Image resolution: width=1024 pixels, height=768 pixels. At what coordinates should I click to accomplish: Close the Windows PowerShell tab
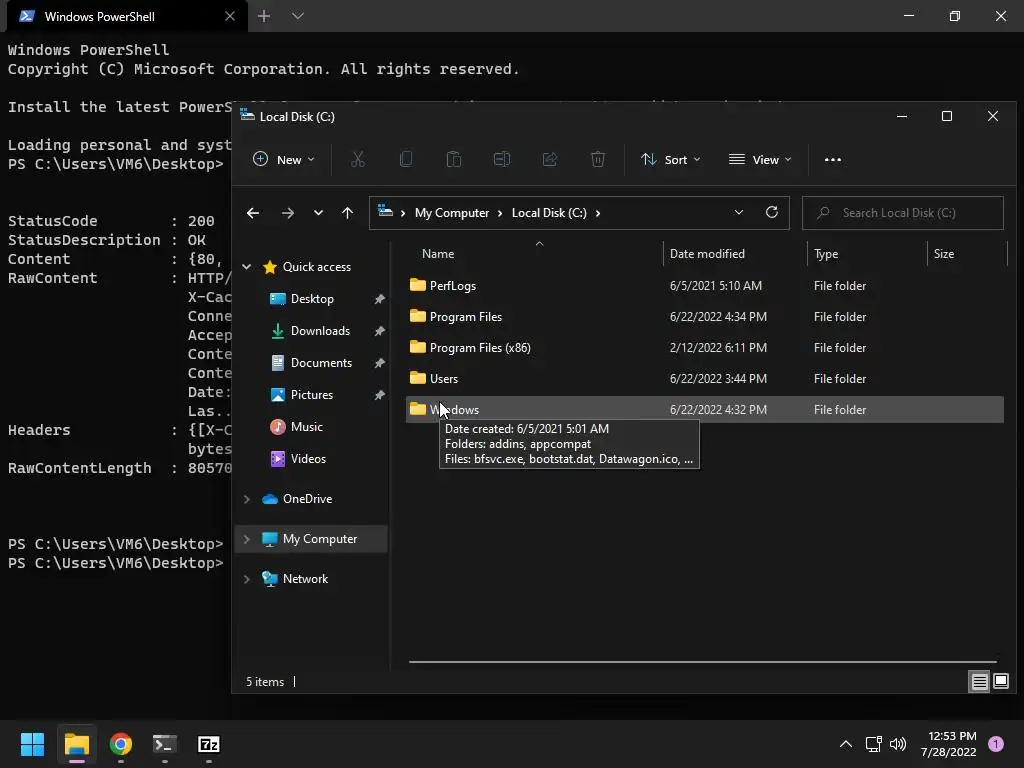230,16
